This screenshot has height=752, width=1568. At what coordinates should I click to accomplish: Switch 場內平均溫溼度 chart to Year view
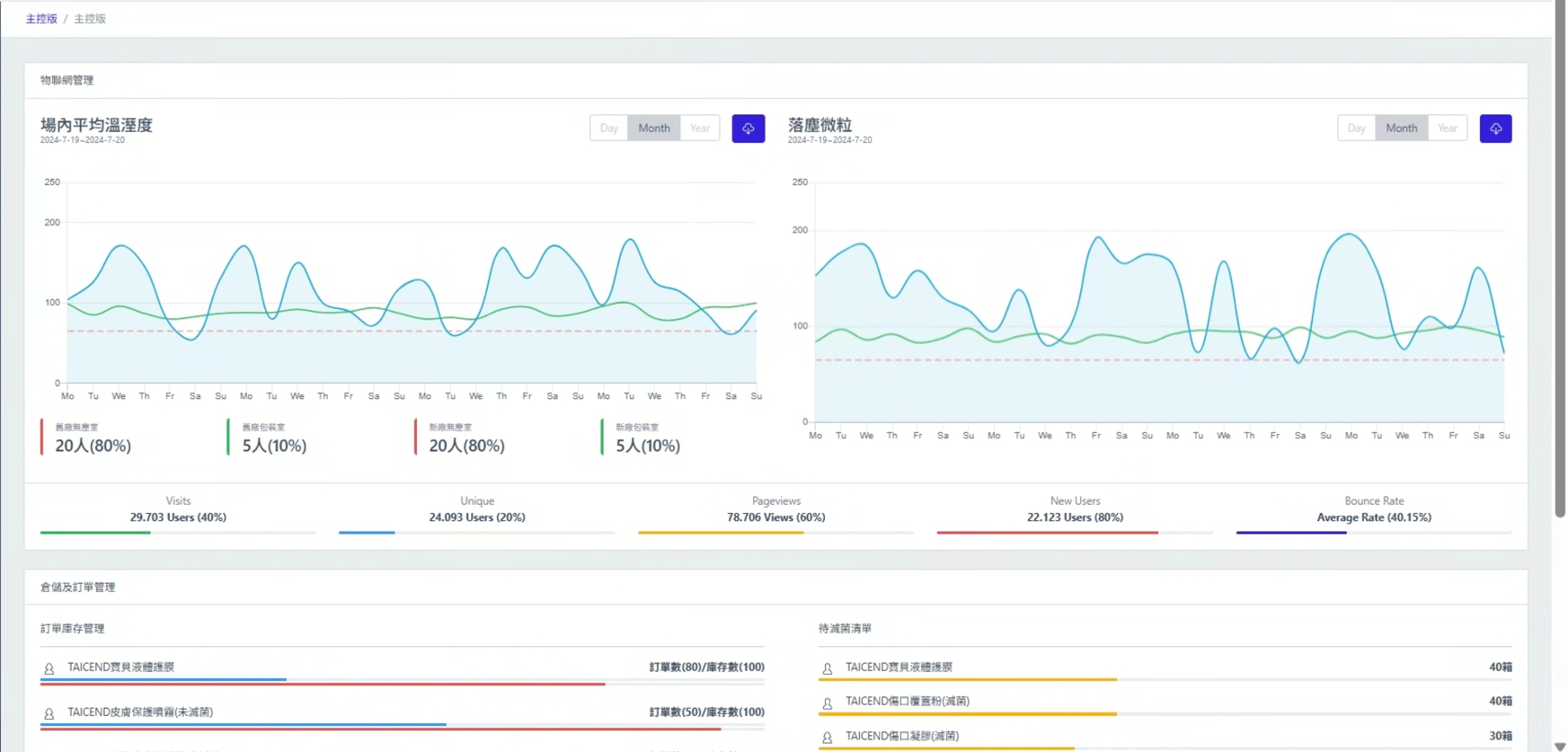pyautogui.click(x=699, y=128)
